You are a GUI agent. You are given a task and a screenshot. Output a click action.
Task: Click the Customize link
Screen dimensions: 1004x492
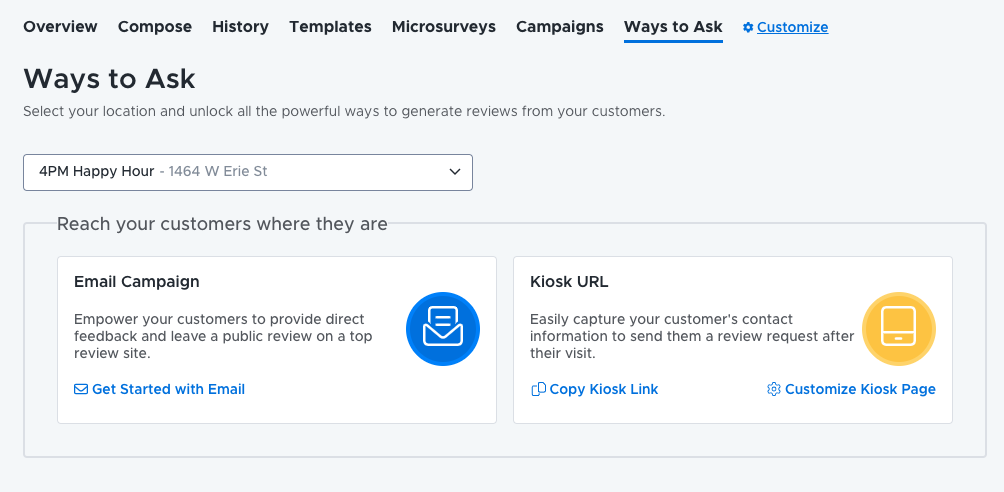click(793, 28)
